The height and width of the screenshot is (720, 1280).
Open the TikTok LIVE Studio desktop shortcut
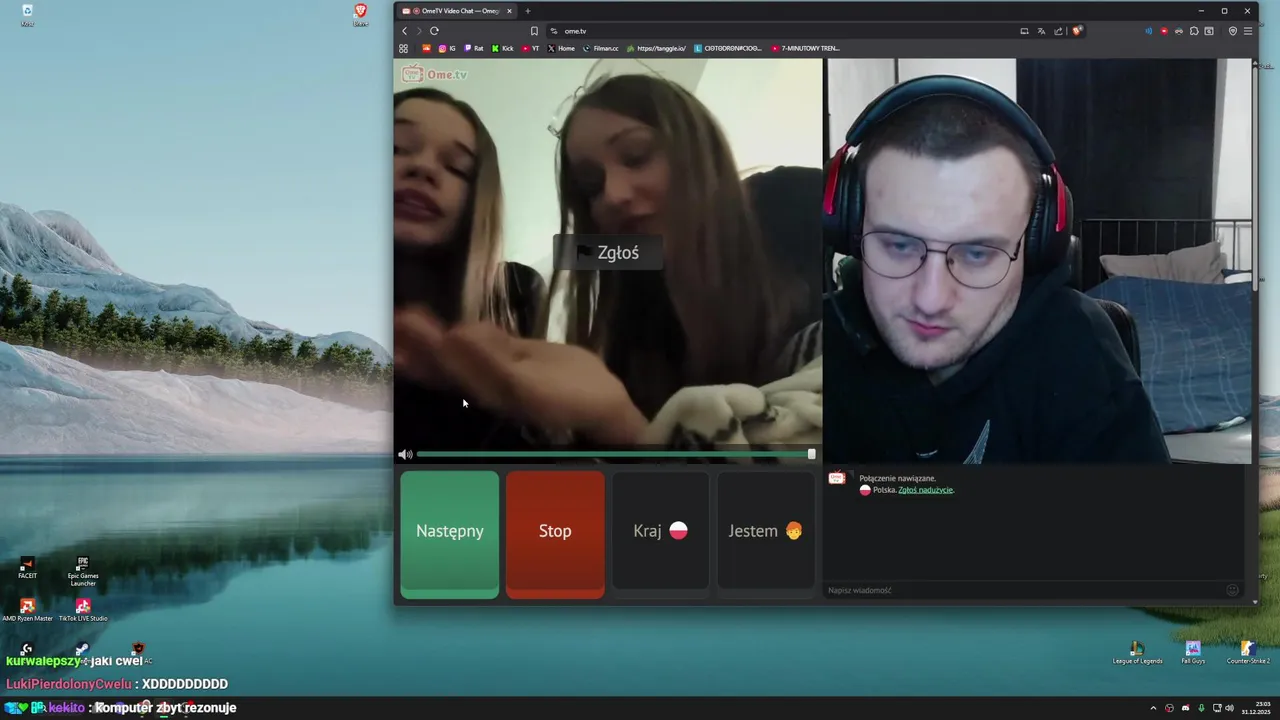click(x=83, y=610)
